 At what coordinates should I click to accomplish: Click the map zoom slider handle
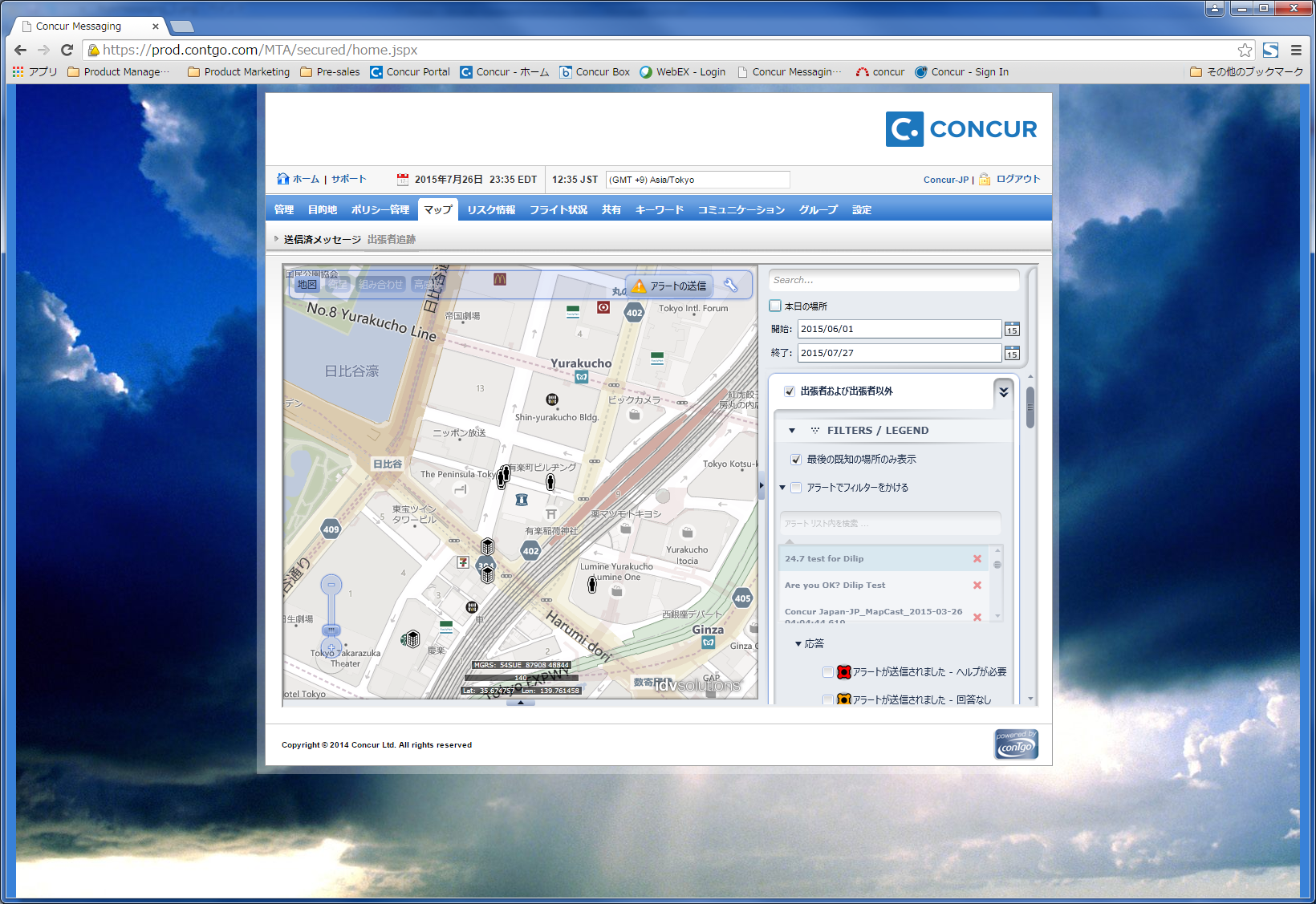[x=331, y=630]
